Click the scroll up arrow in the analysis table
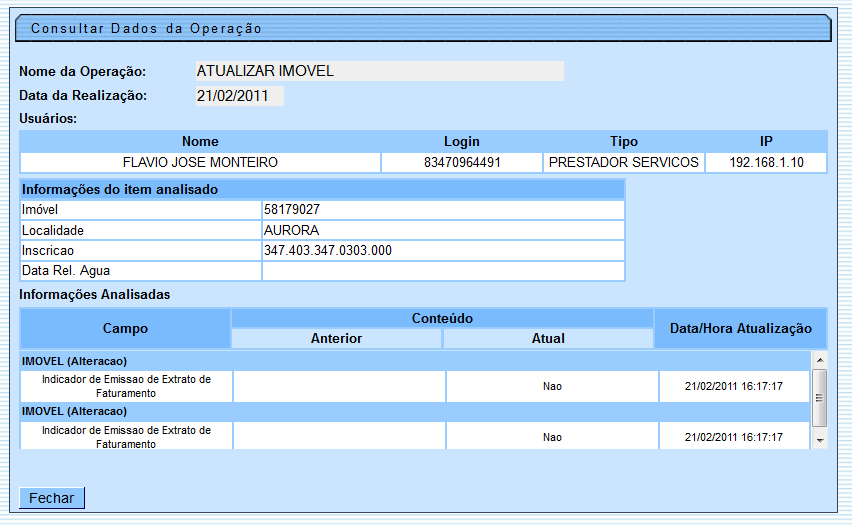This screenshot has width=852, height=527. [x=819, y=359]
